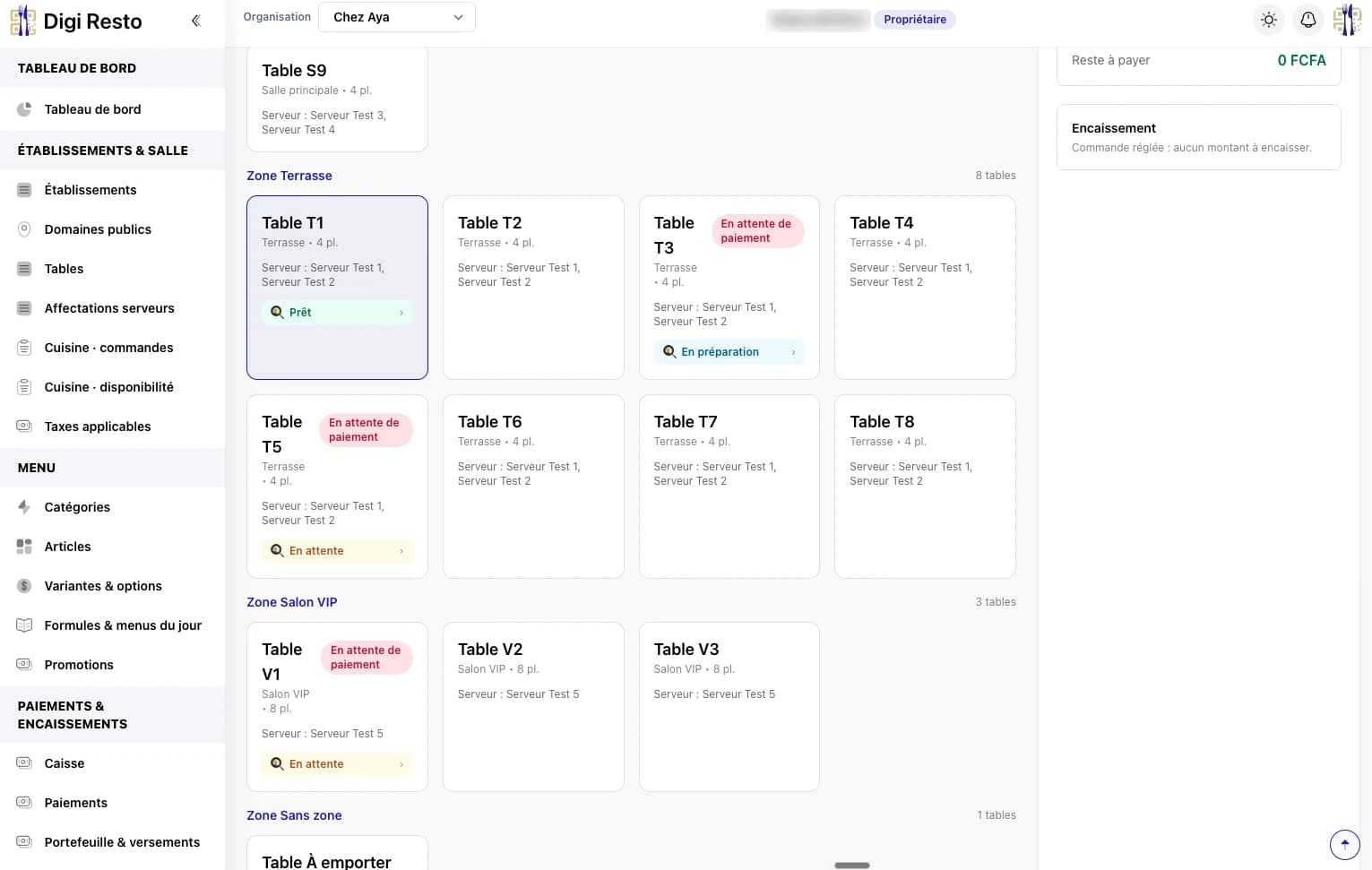Screen dimensions: 1372x870
Task: Open En attente order on Table V1
Action: tap(338, 764)
